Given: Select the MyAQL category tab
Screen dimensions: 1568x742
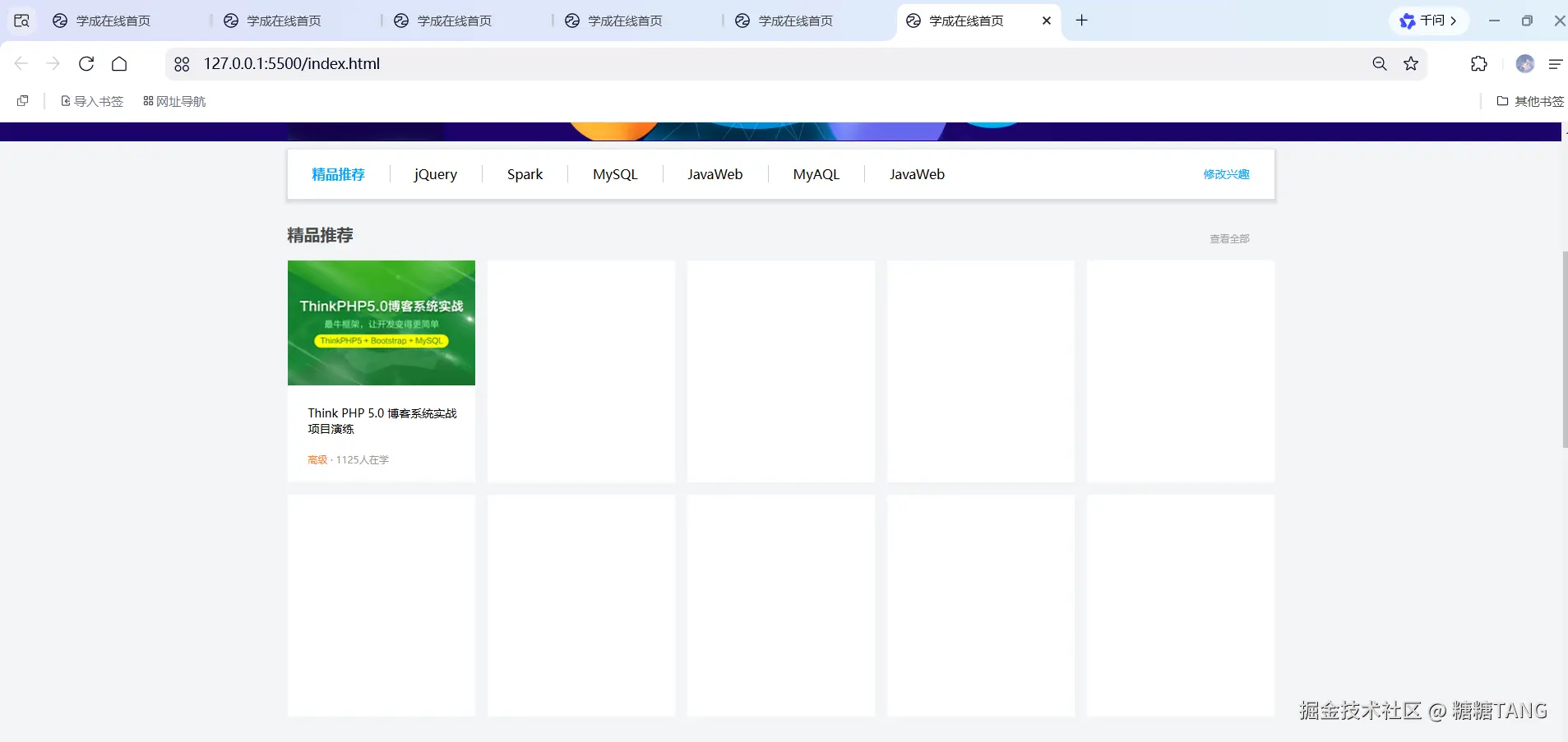Looking at the screenshot, I should (816, 174).
